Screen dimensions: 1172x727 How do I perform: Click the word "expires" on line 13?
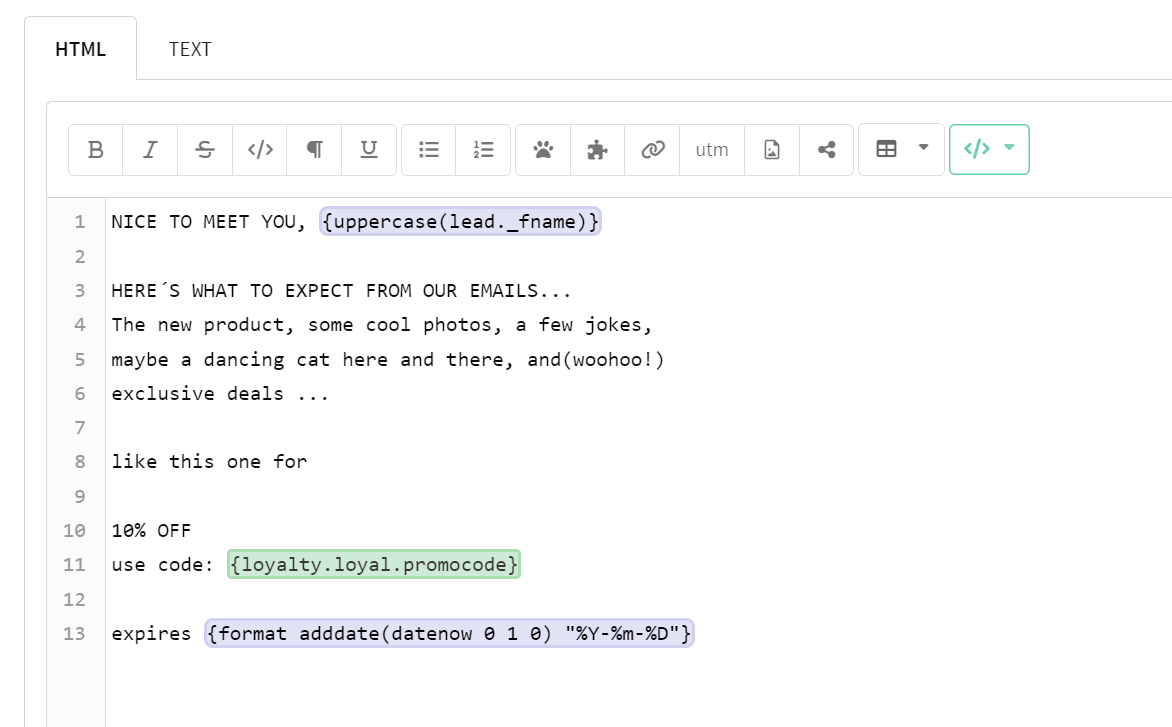click(152, 634)
